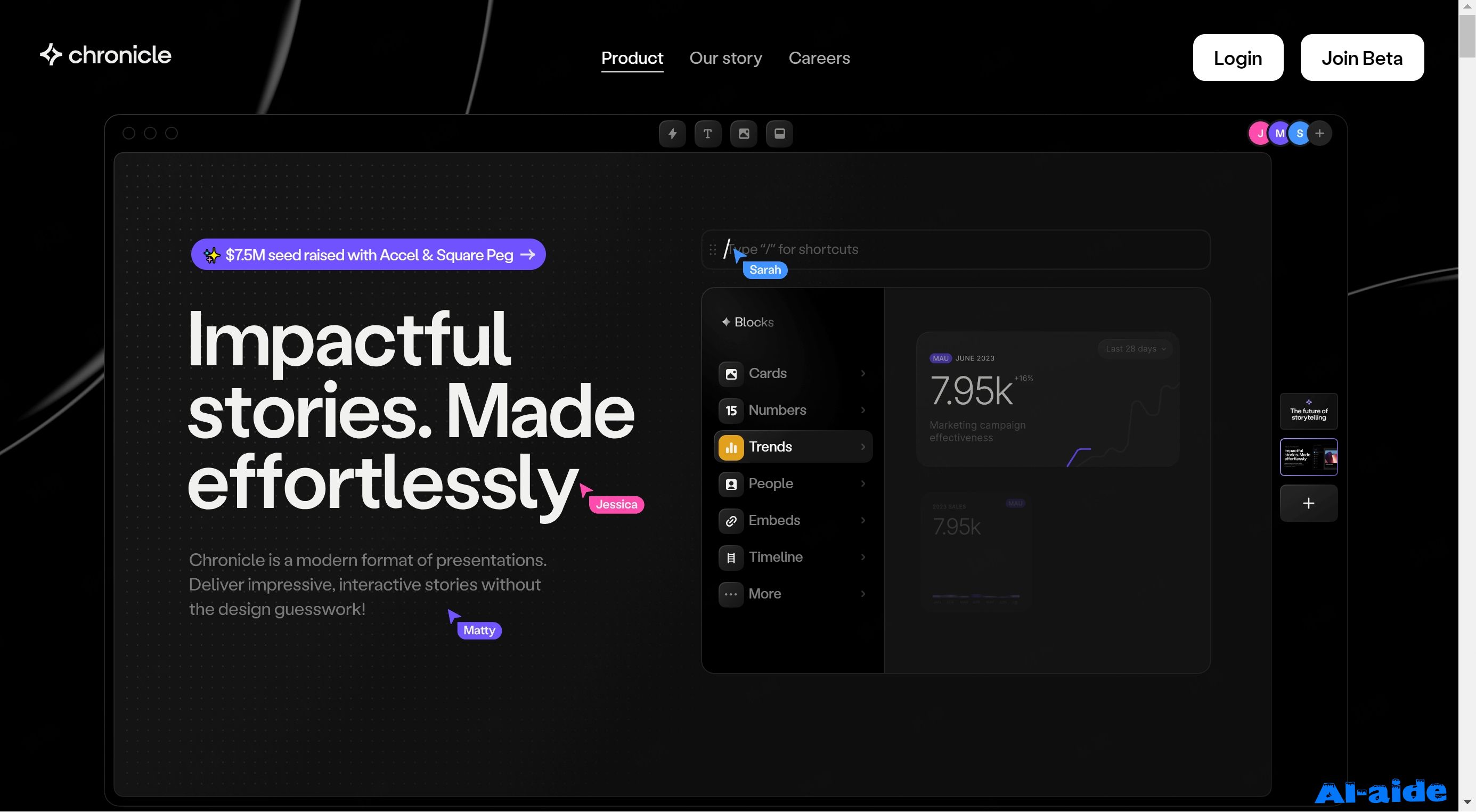Image resolution: width=1476 pixels, height=812 pixels.
Task: Select the image toolbar icon
Action: (x=744, y=134)
